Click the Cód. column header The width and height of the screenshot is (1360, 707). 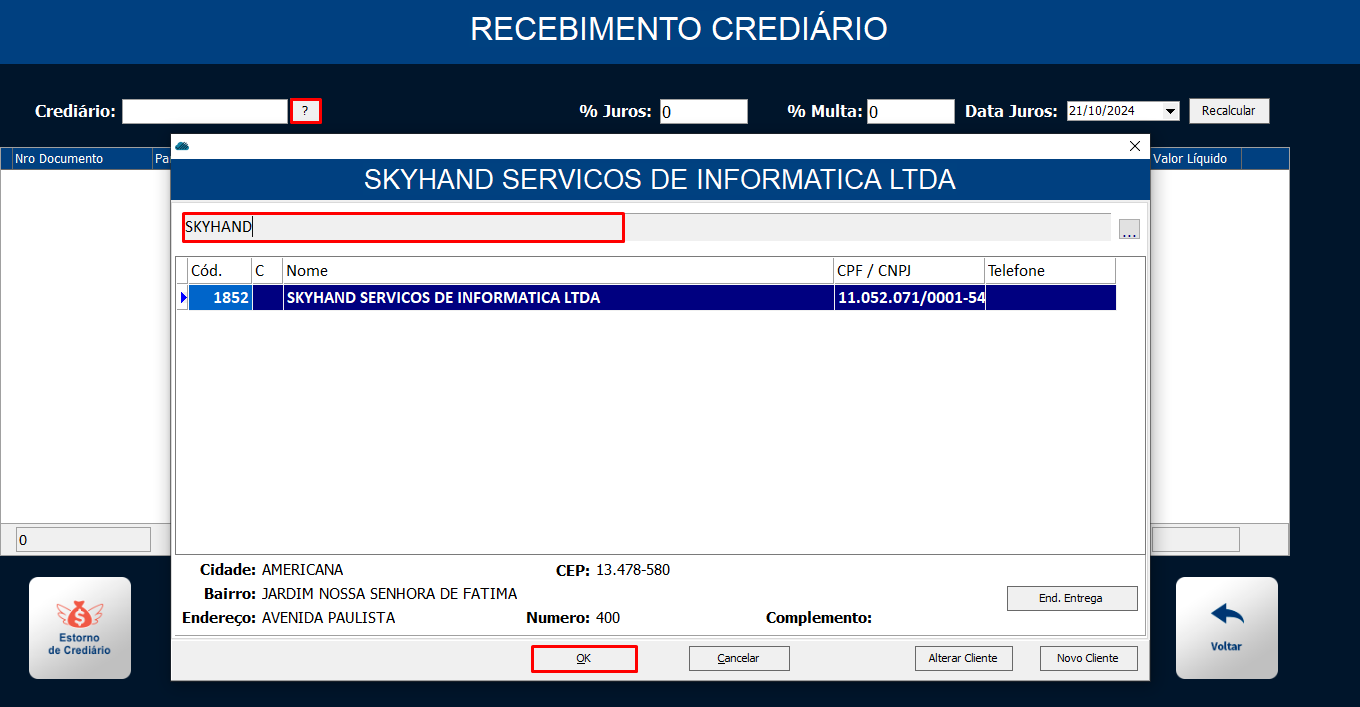pos(219,271)
